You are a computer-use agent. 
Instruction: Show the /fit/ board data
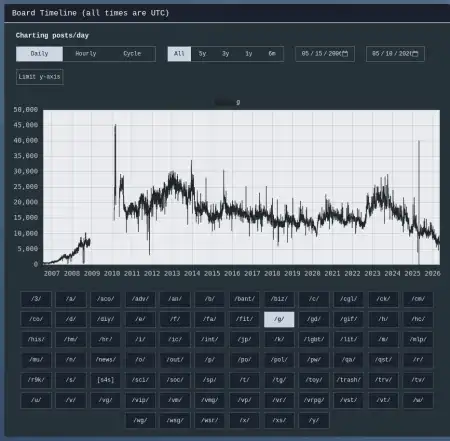click(x=244, y=319)
